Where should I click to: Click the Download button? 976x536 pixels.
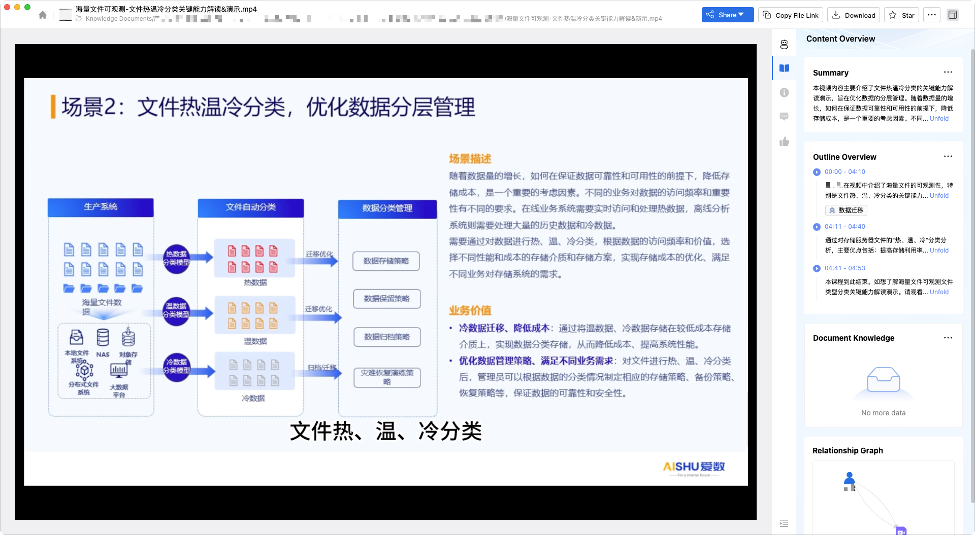853,15
